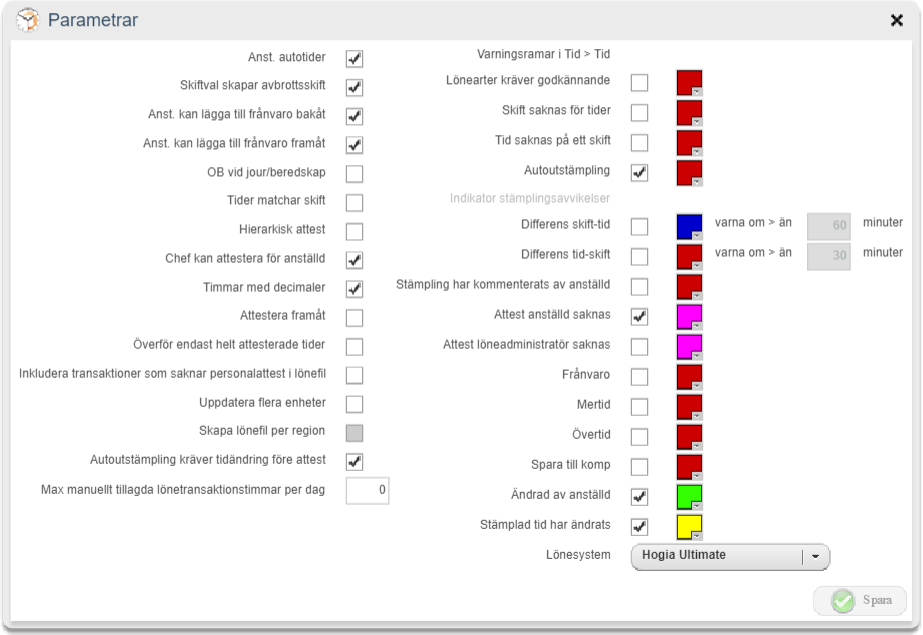Change color for Tid saknas på ett skift
Screen dimensions: 923x635
click(x=689, y=143)
